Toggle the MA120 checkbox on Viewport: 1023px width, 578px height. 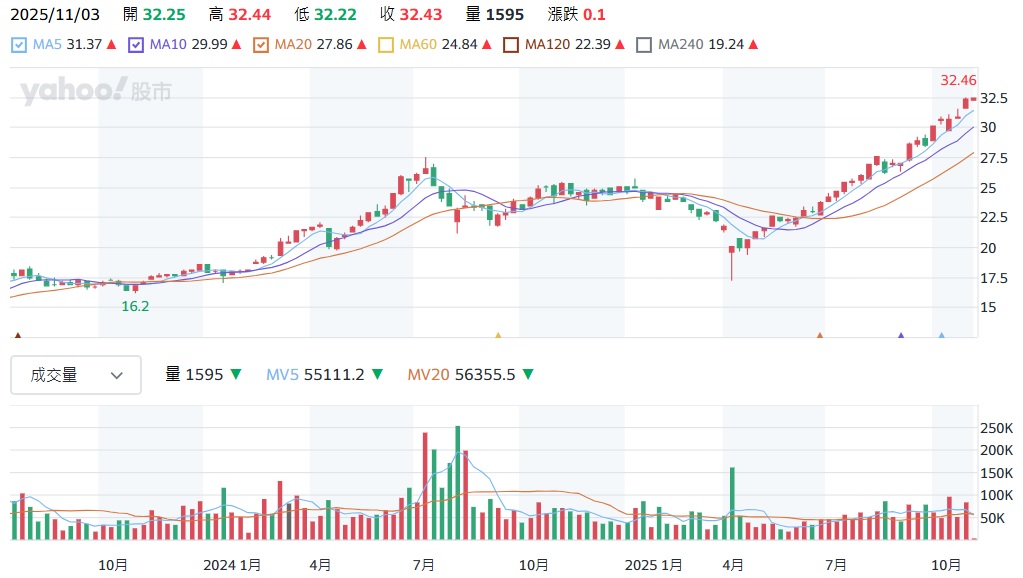click(x=511, y=45)
